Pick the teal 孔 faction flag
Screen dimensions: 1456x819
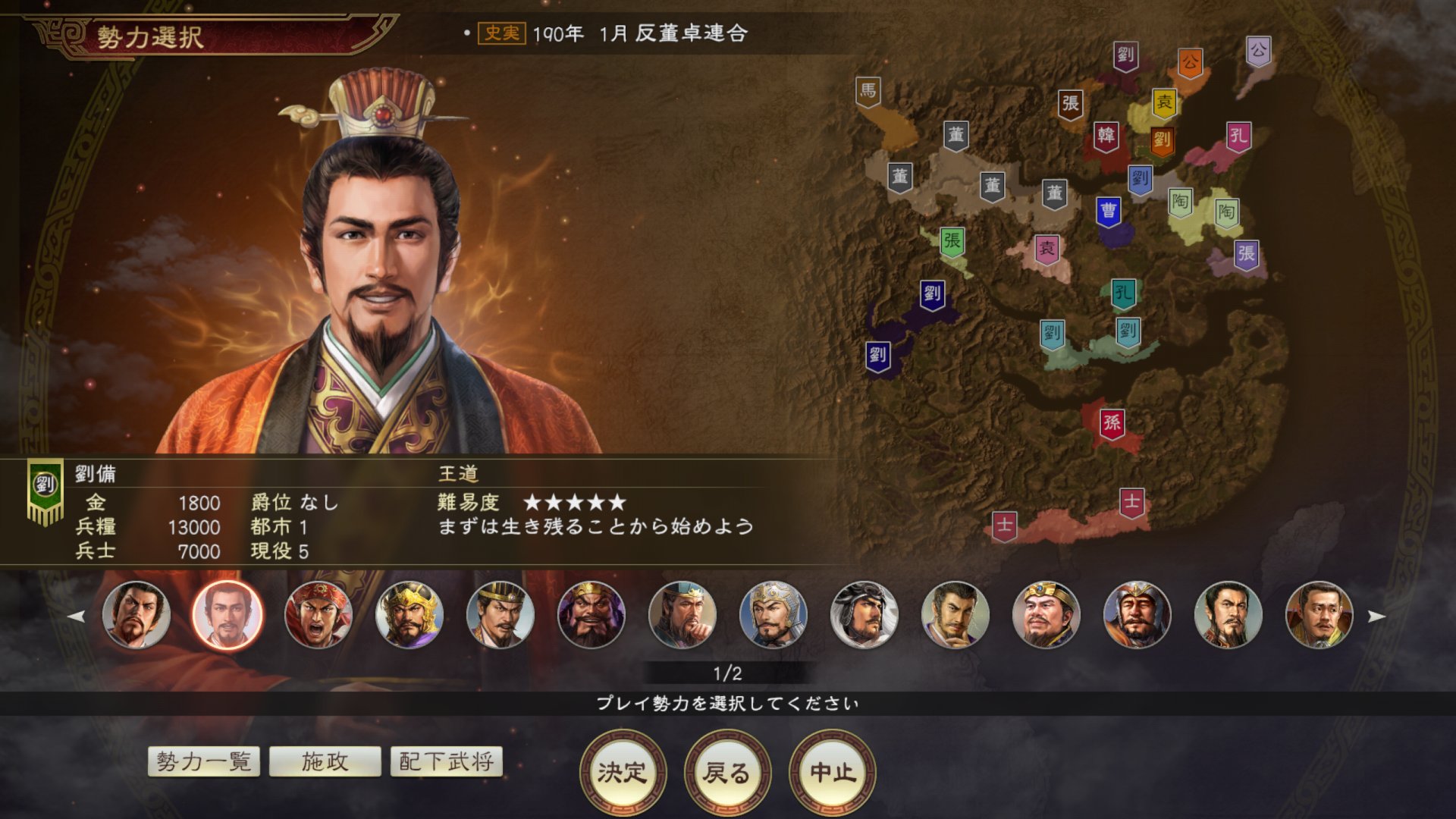[x=1124, y=293]
